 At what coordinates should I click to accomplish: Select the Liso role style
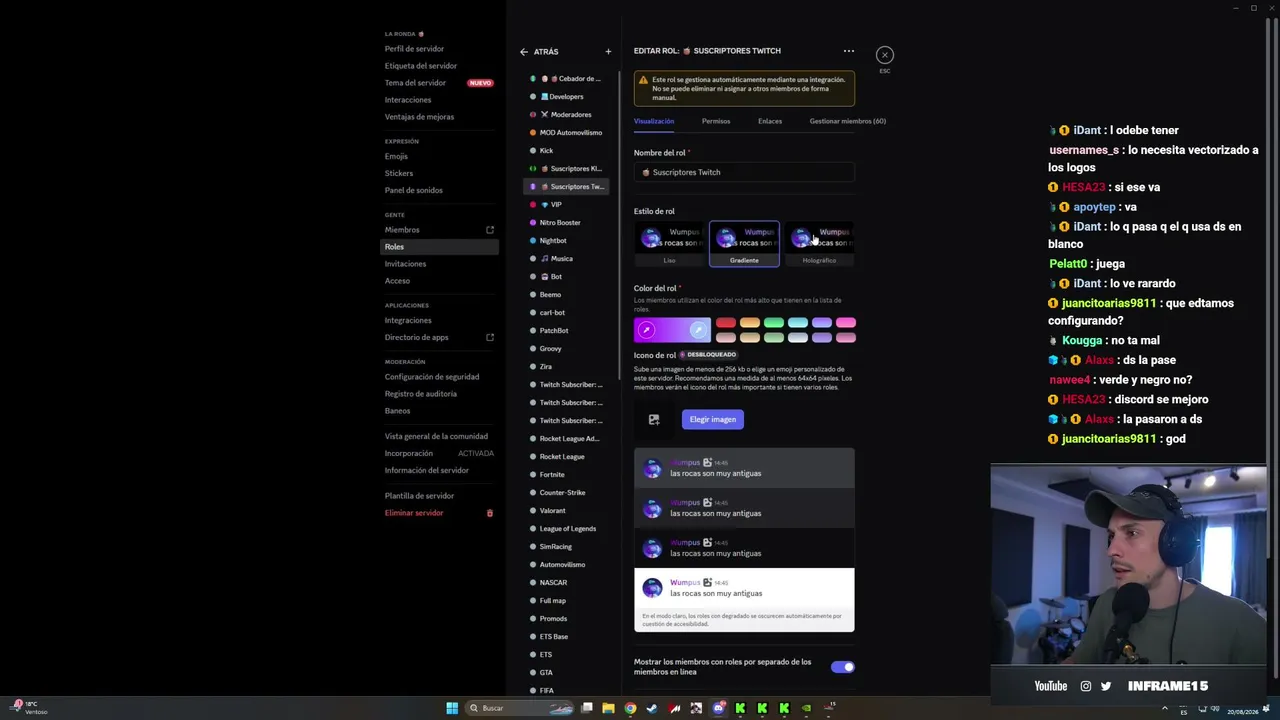point(669,244)
